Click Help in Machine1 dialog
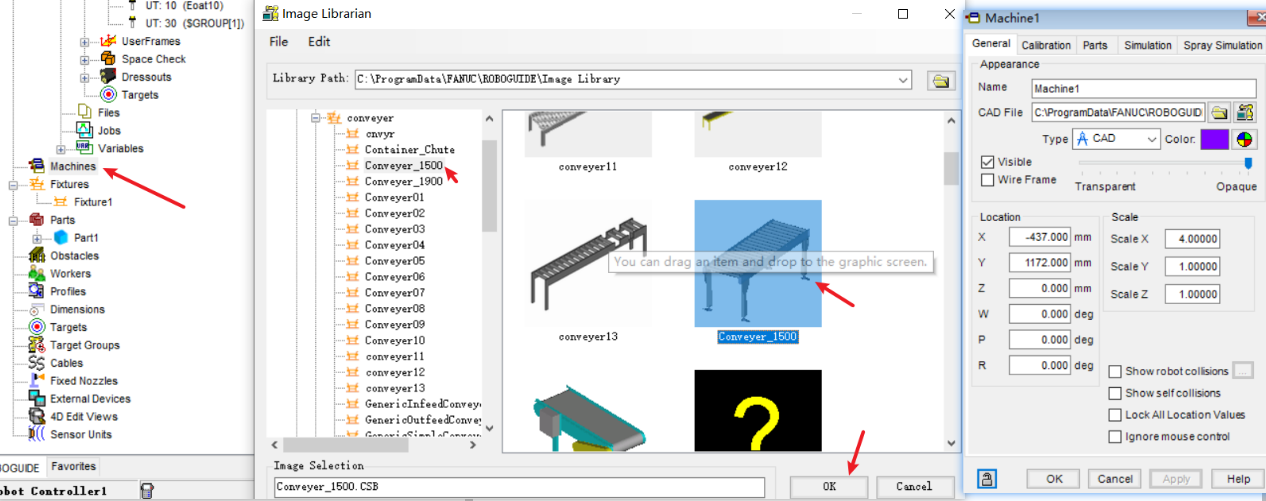This screenshot has height=501, width=1266. pyautogui.click(x=1238, y=479)
